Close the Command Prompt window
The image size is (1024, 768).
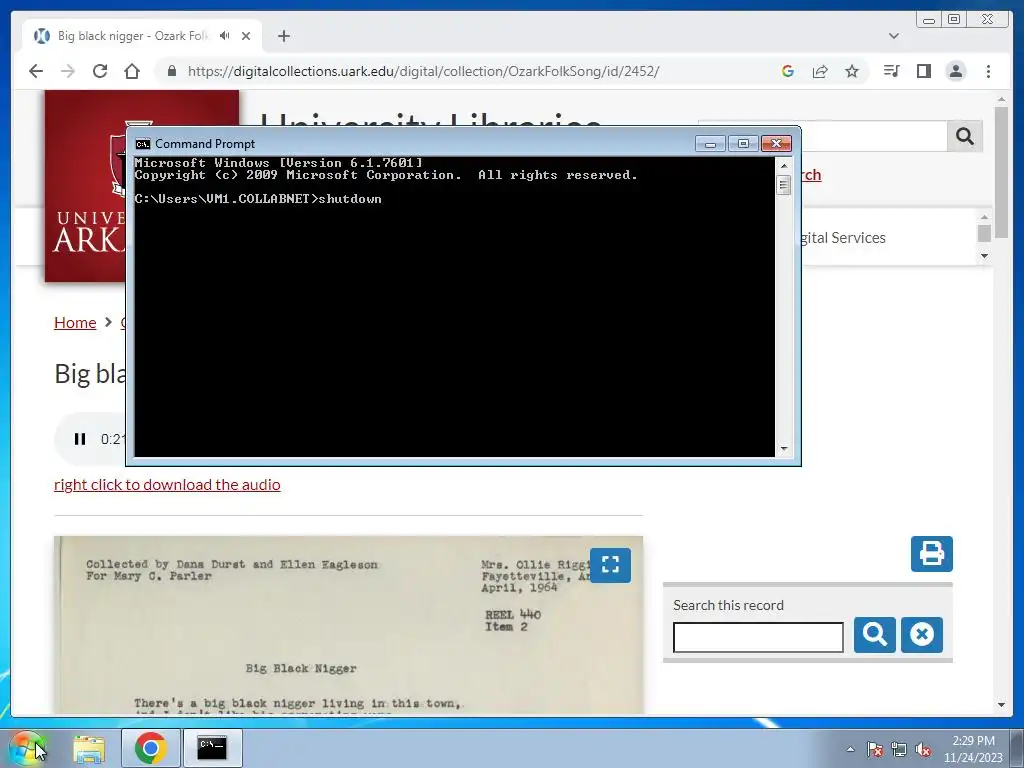click(x=776, y=144)
